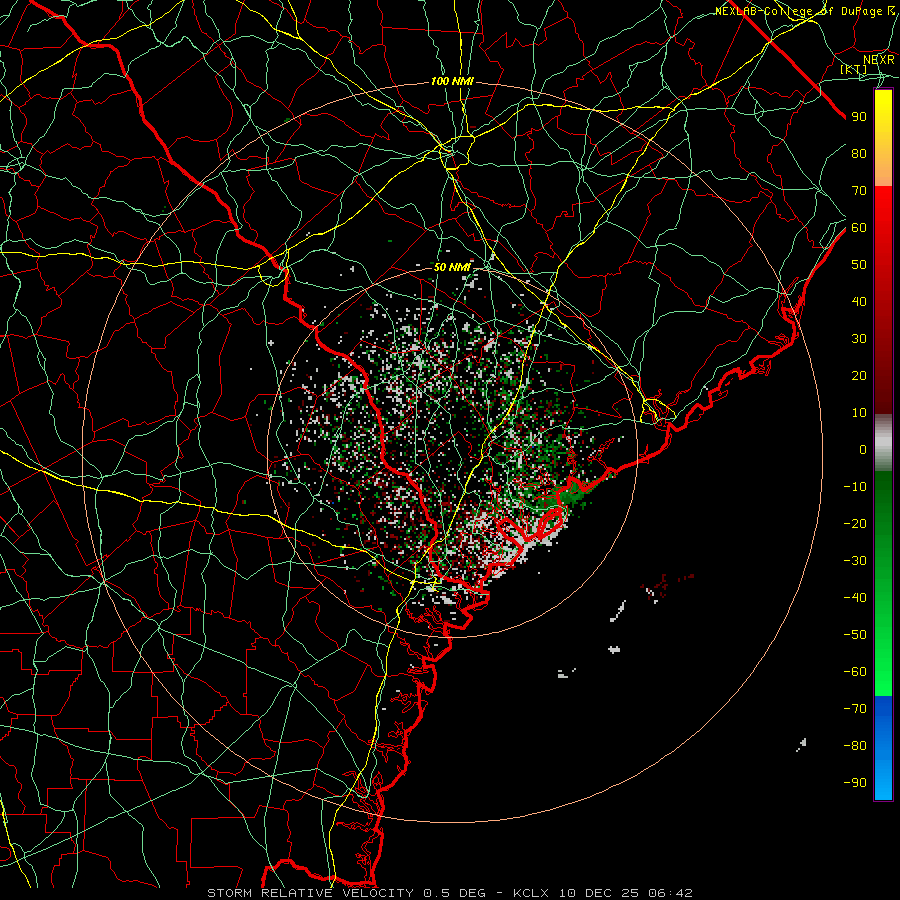Click the 30 value on the velocity scale
Screen dimensions: 900x900
coord(859,339)
